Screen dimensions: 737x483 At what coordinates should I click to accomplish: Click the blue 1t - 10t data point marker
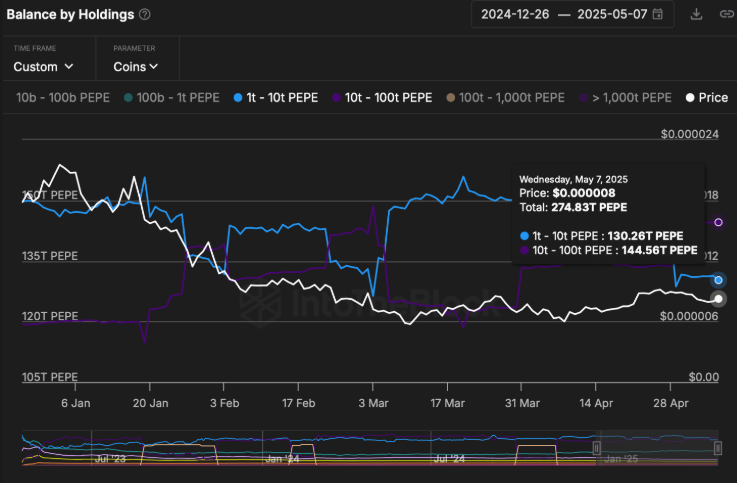718,280
